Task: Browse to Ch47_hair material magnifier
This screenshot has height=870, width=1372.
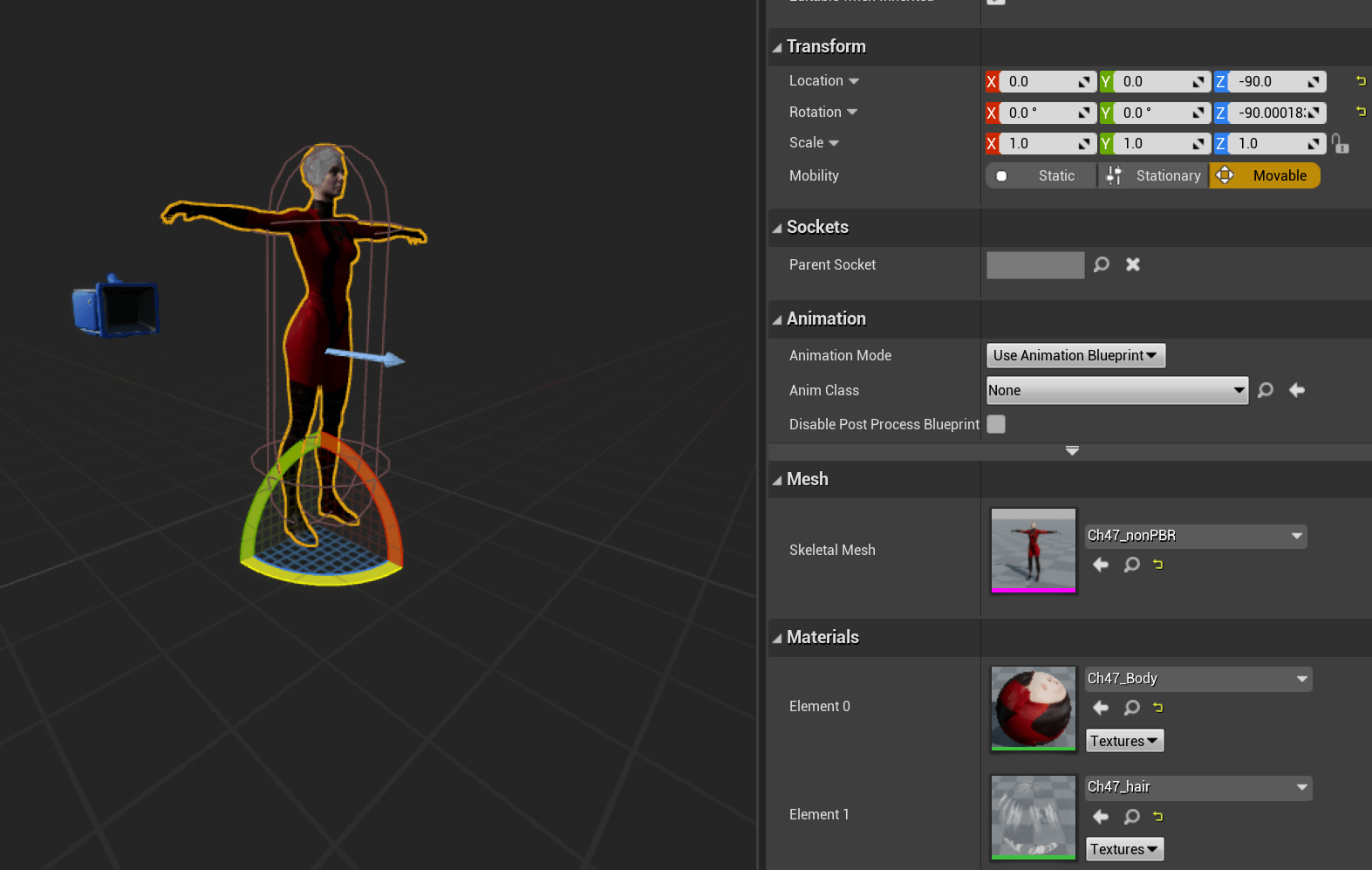Action: click(x=1132, y=817)
